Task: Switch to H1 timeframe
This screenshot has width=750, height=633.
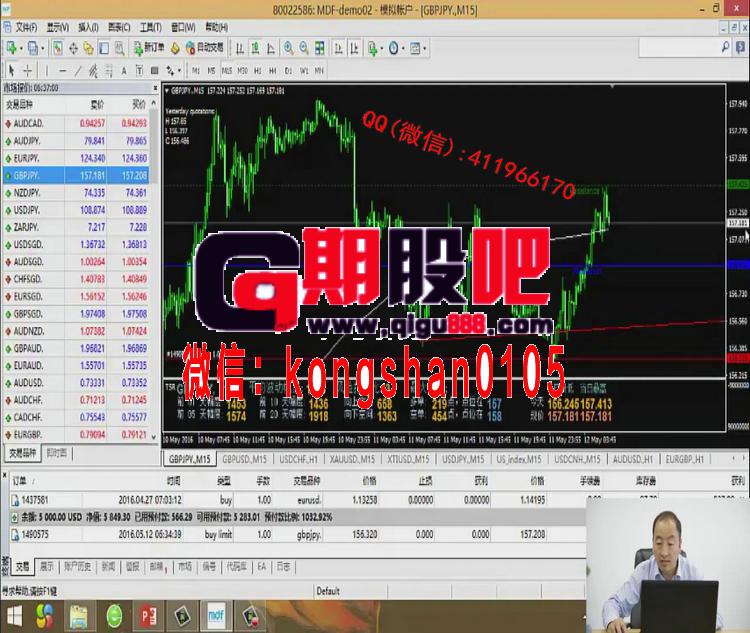Action: click(258, 70)
